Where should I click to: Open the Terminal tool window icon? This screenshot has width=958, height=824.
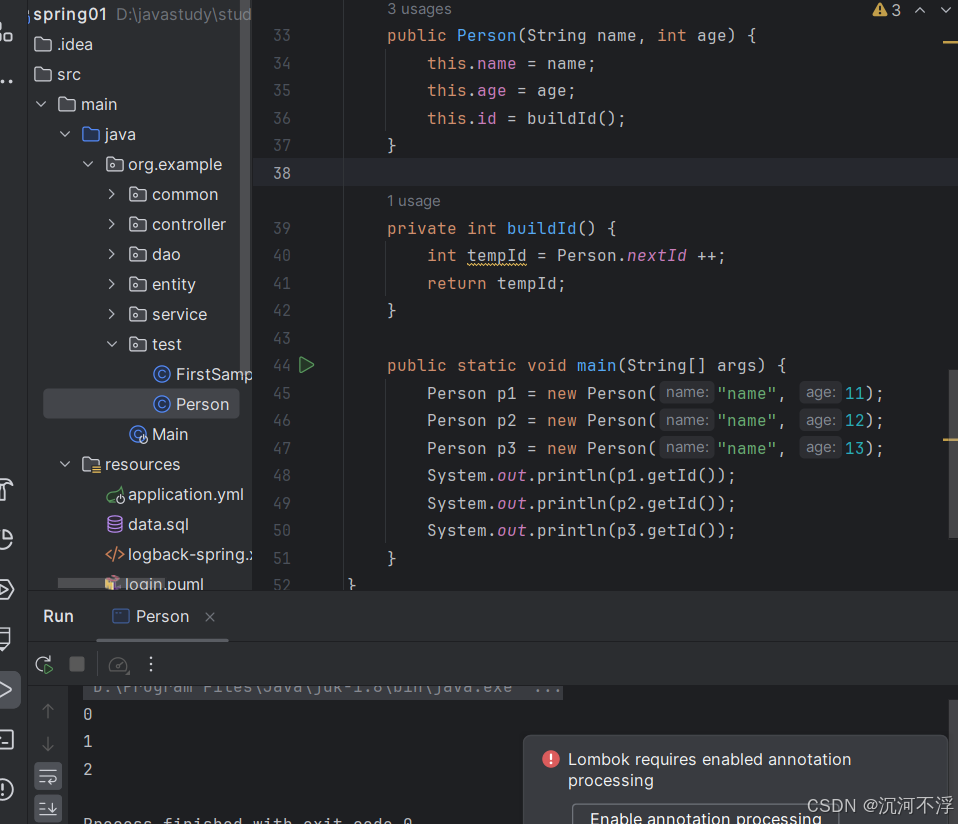tap(6, 739)
